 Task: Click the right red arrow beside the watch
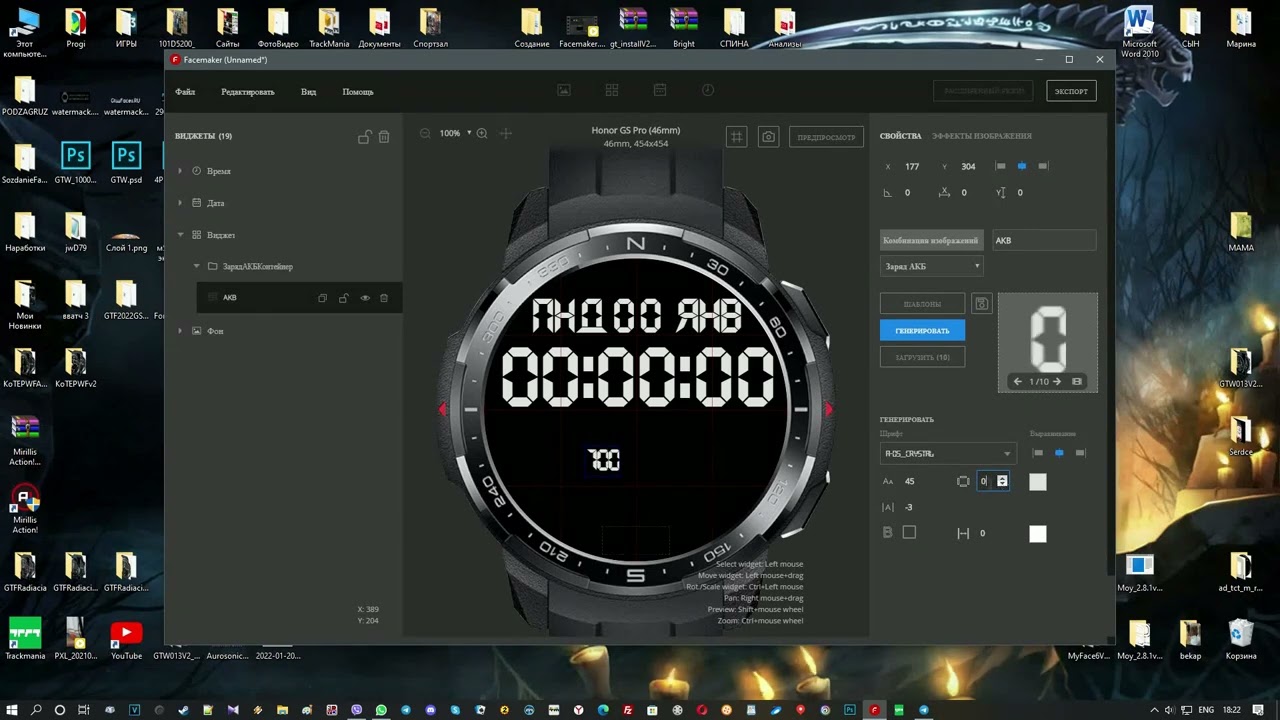pyautogui.click(x=828, y=409)
